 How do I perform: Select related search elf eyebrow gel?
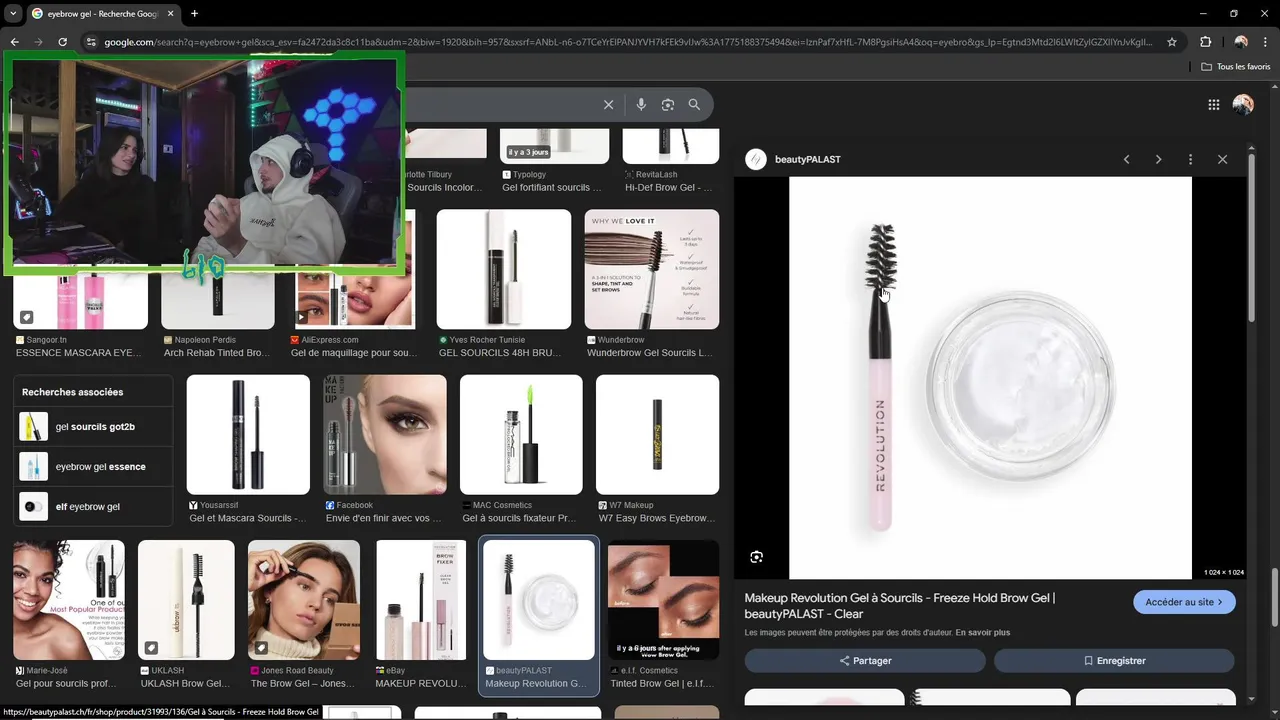pos(93,507)
